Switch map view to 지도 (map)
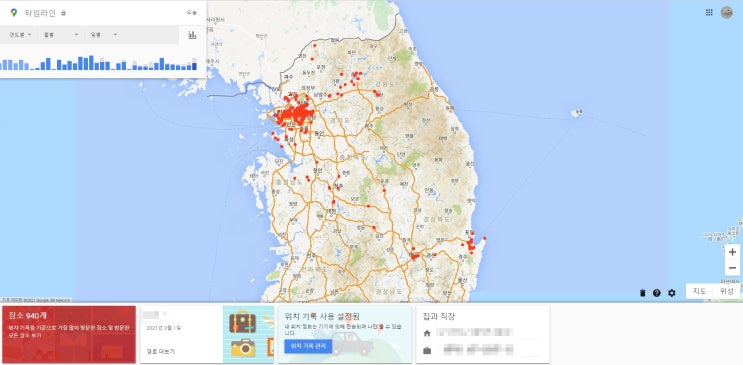Screen dimensions: 743x365 pyautogui.click(x=699, y=291)
